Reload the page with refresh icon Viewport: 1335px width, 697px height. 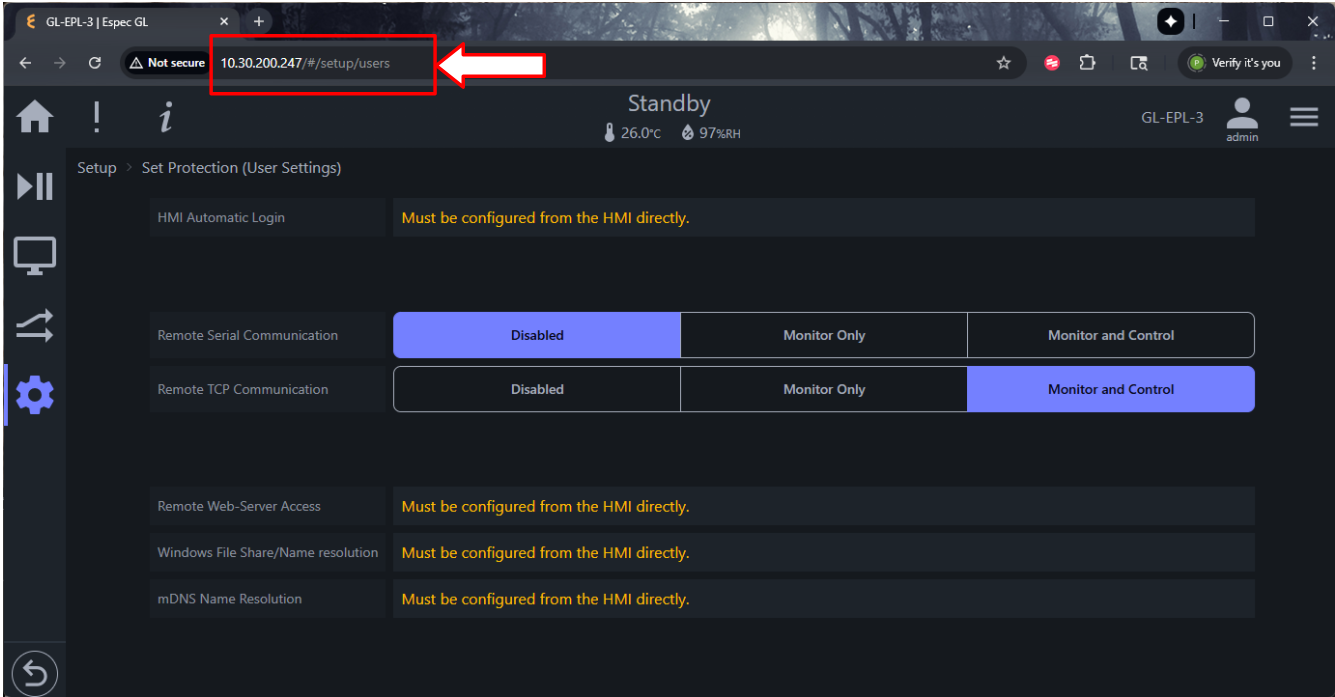[x=95, y=63]
